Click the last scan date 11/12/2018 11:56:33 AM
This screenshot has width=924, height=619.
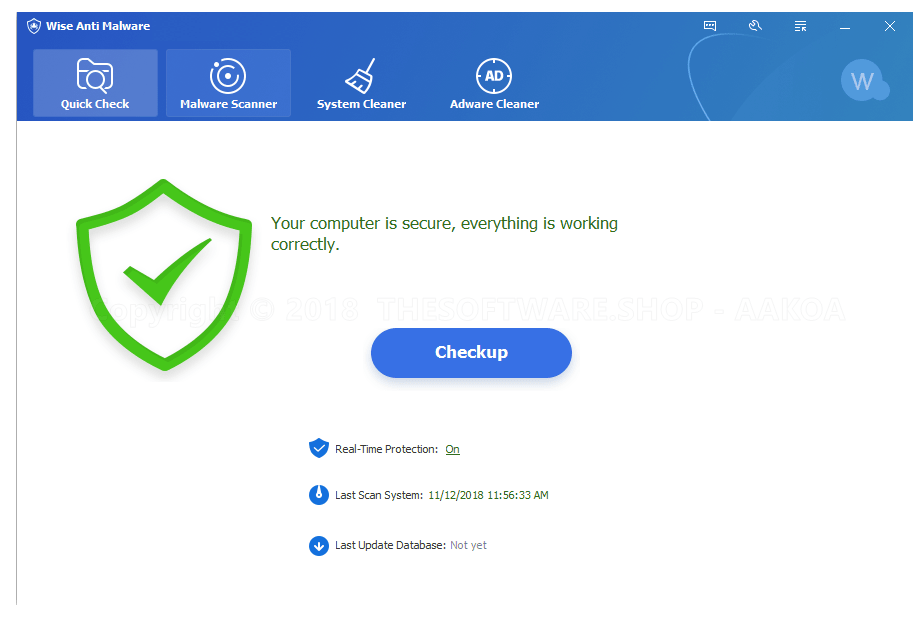click(488, 495)
